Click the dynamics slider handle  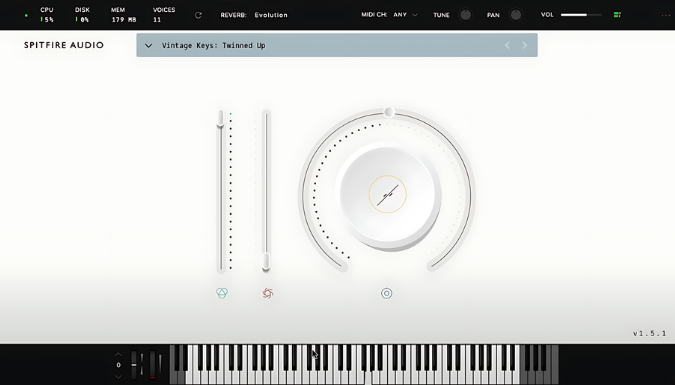(266, 262)
